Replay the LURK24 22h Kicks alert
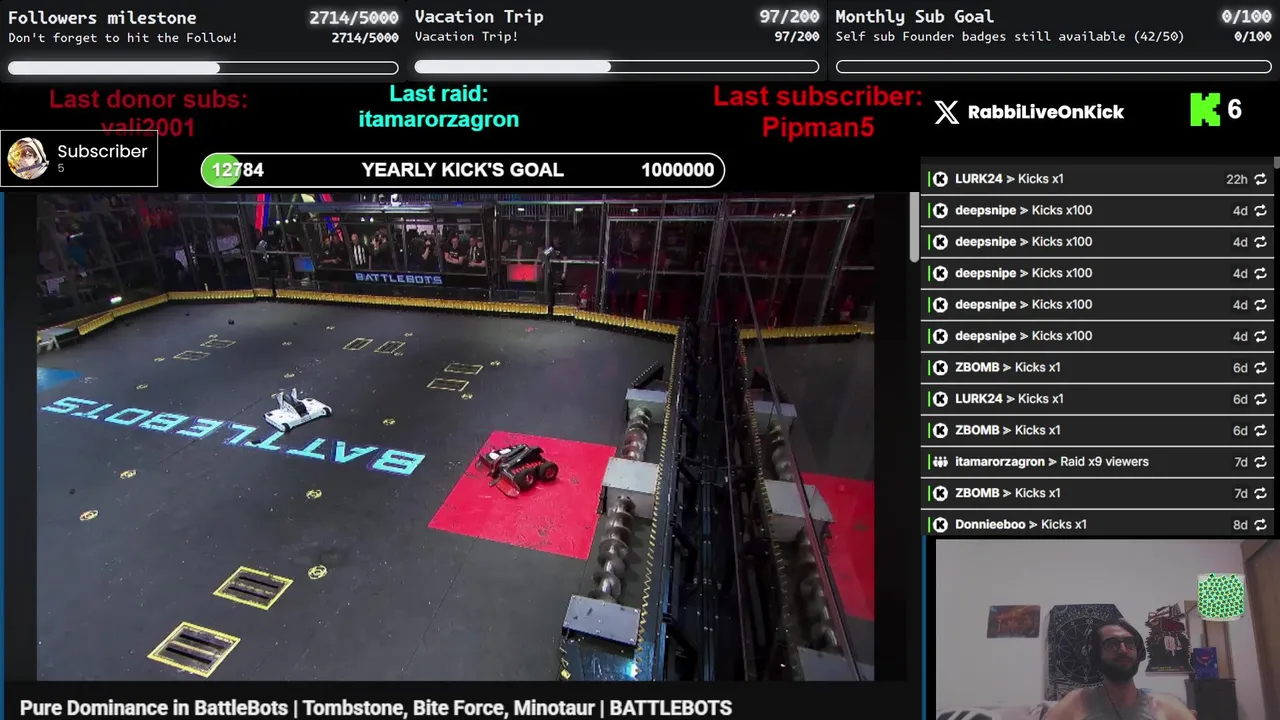Viewport: 1280px width, 720px height. click(x=1260, y=179)
